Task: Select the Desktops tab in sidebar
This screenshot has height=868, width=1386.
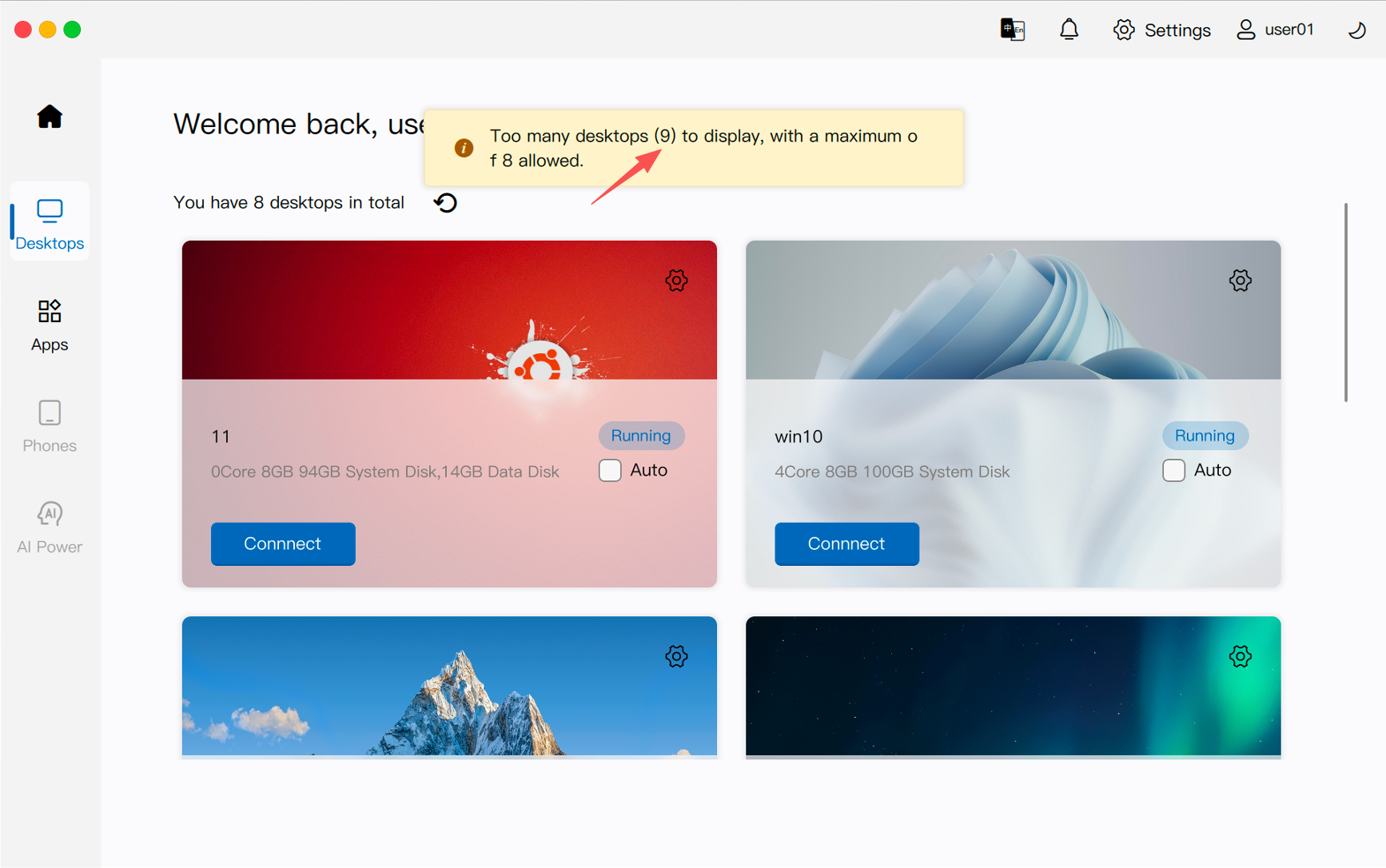Action: 50,223
